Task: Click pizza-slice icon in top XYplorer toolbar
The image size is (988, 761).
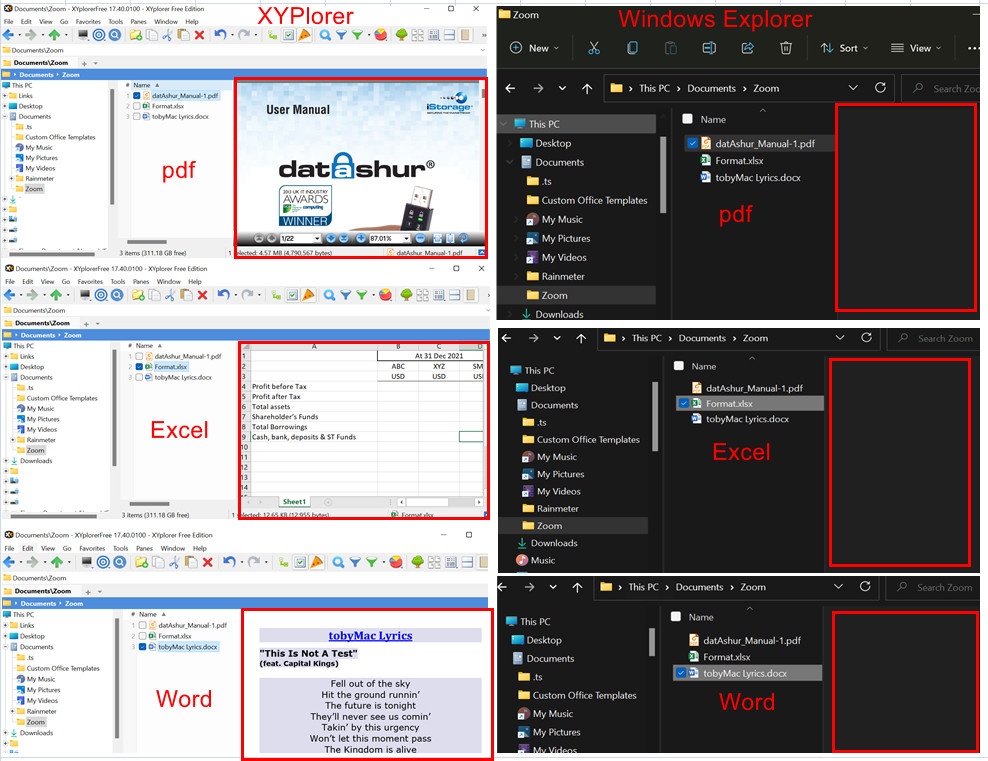Action: (x=304, y=35)
